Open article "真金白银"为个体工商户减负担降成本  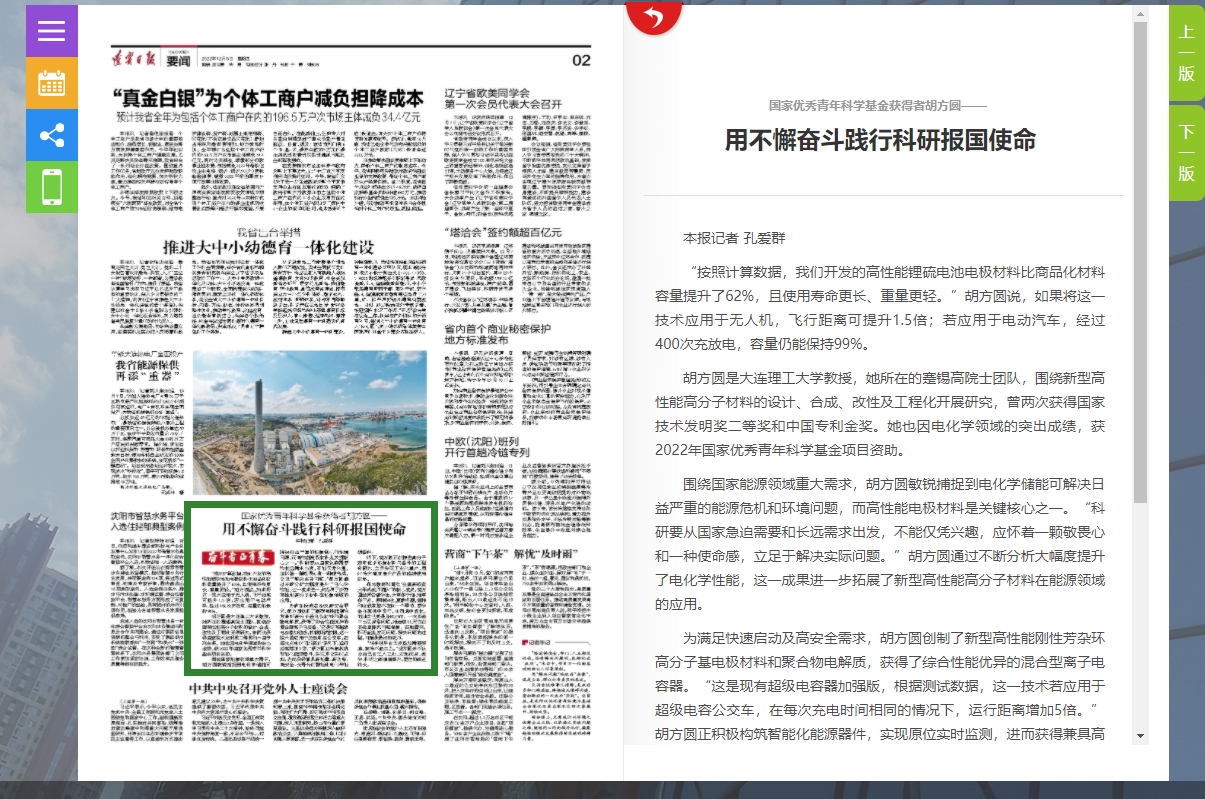[x=269, y=98]
